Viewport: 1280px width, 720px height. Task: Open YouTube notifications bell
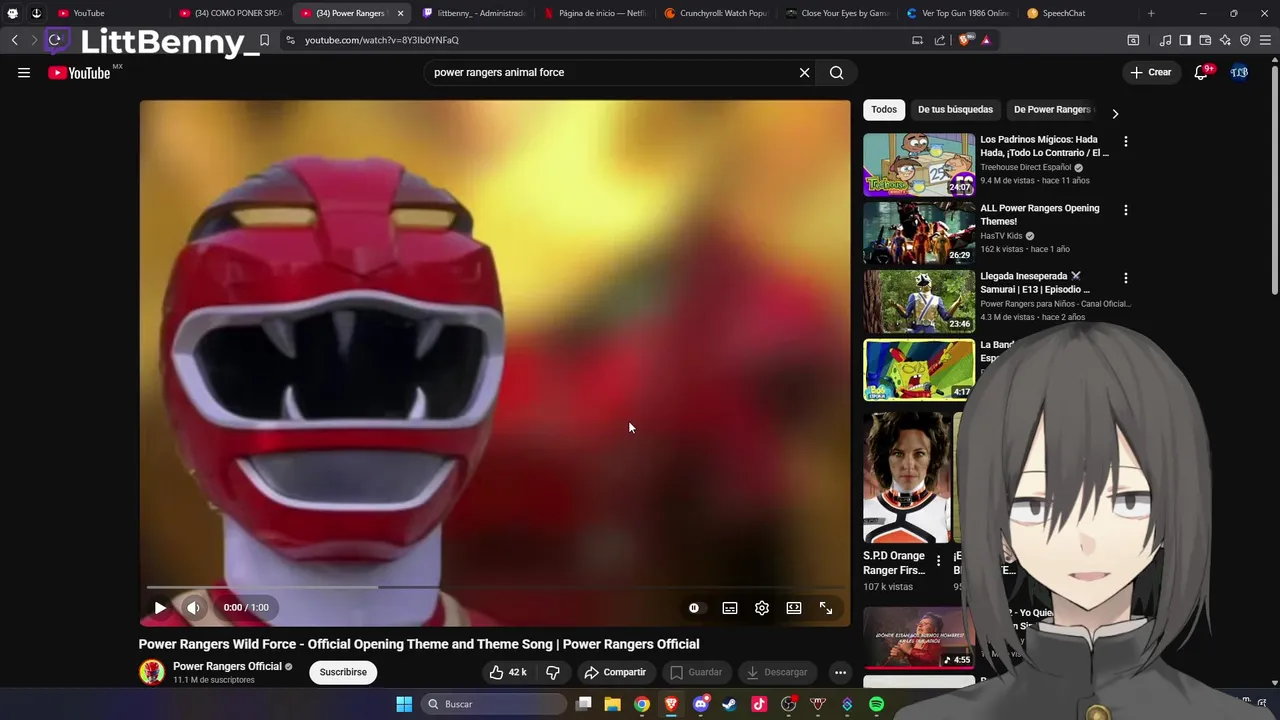click(1201, 72)
